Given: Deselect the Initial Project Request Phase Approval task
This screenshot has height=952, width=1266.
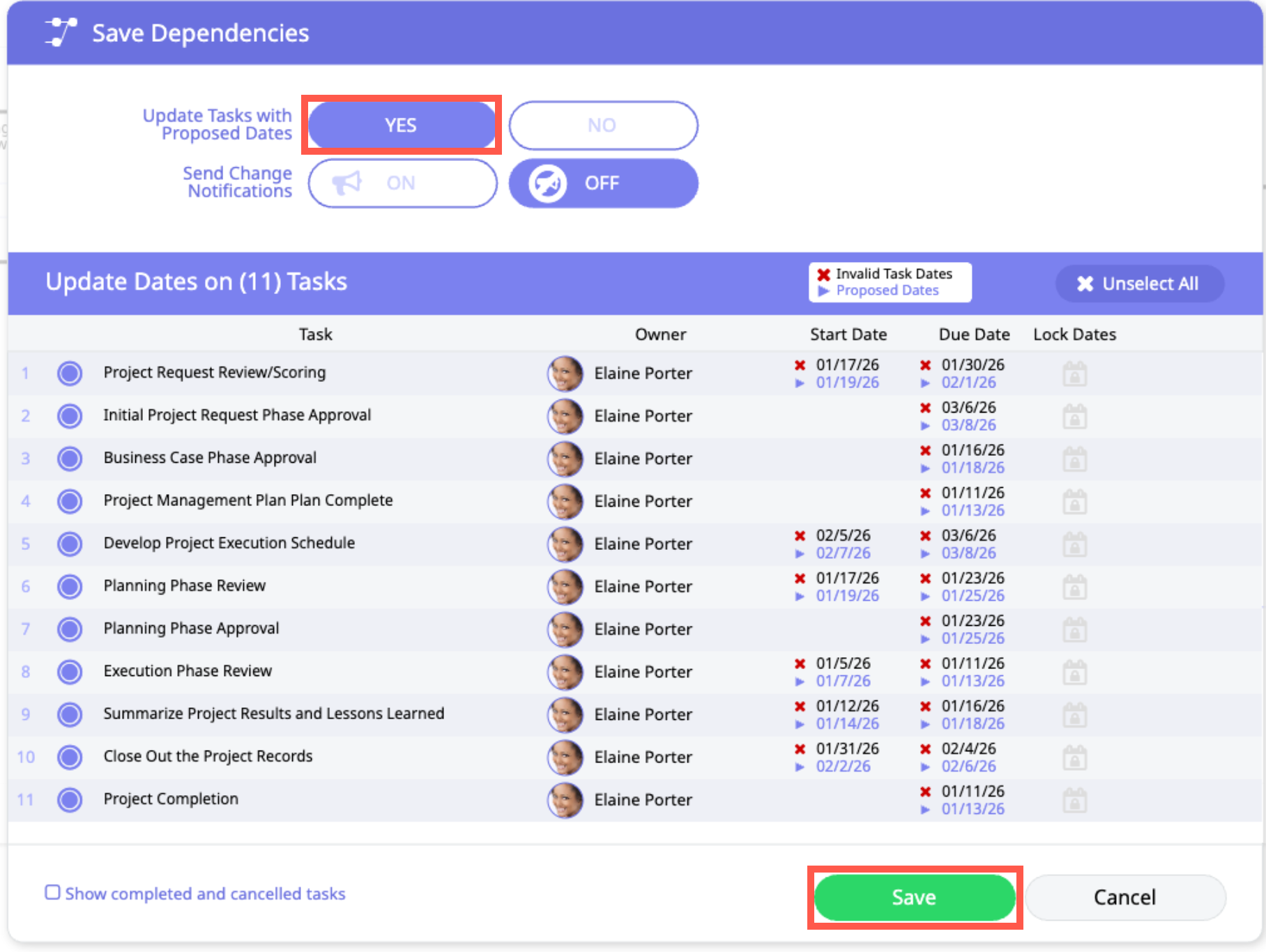Looking at the screenshot, I should click(70, 416).
